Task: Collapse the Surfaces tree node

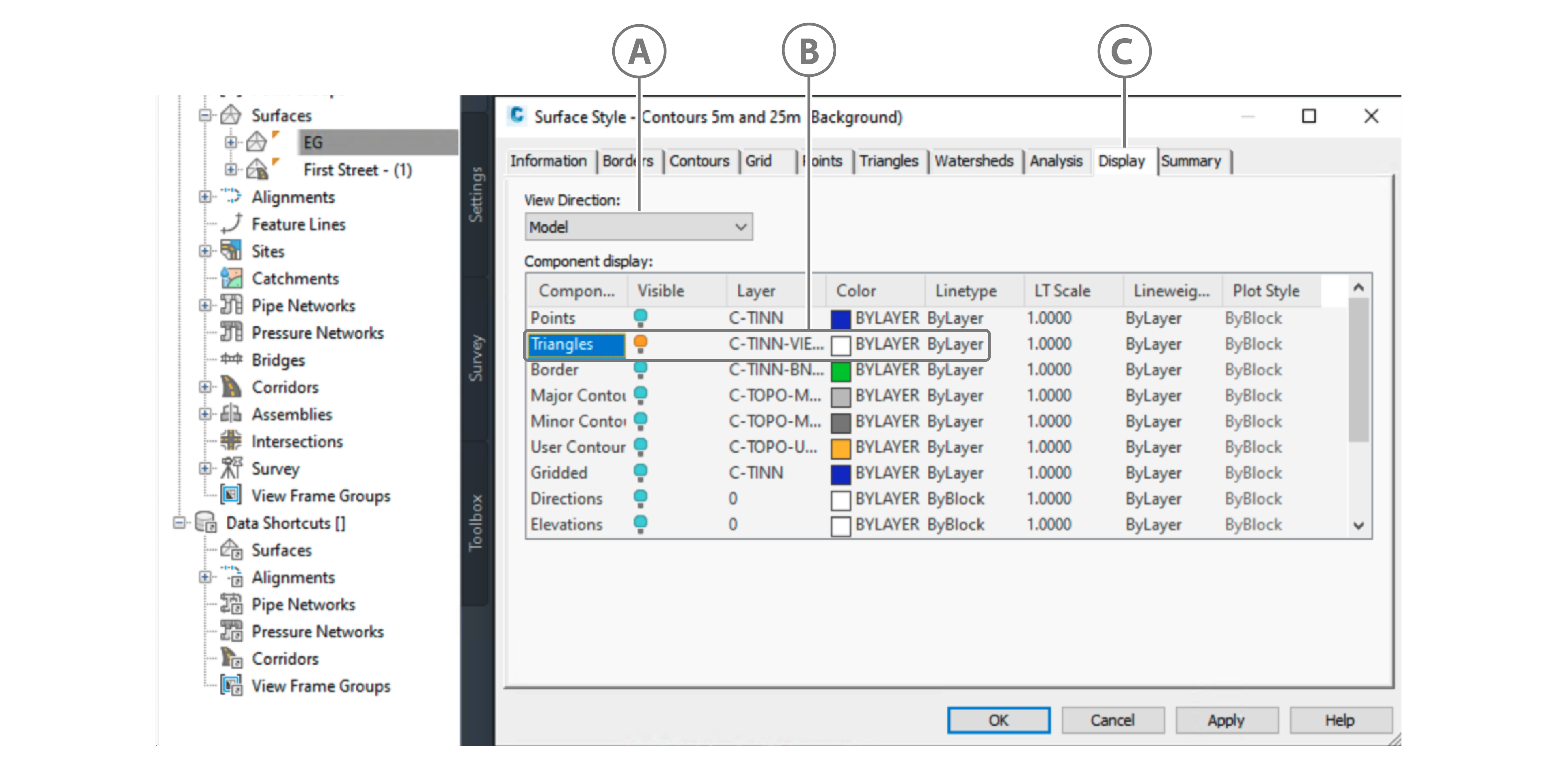Action: [205, 115]
